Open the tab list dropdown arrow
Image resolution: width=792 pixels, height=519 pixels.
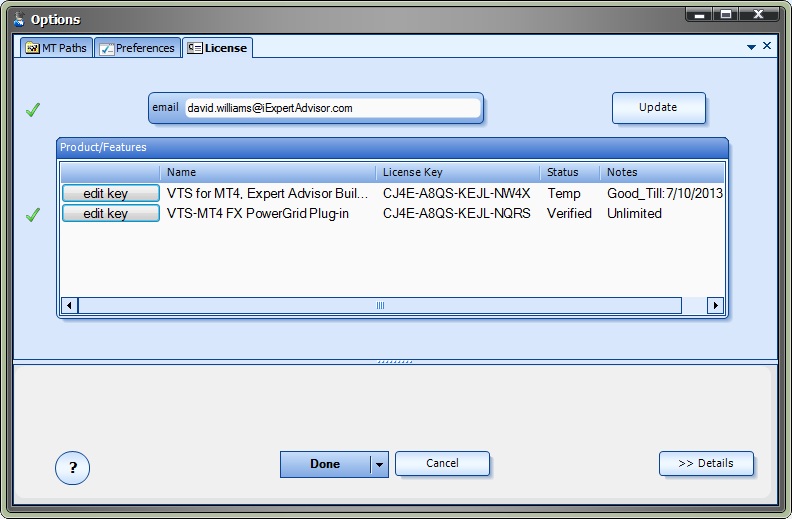pyautogui.click(x=751, y=47)
